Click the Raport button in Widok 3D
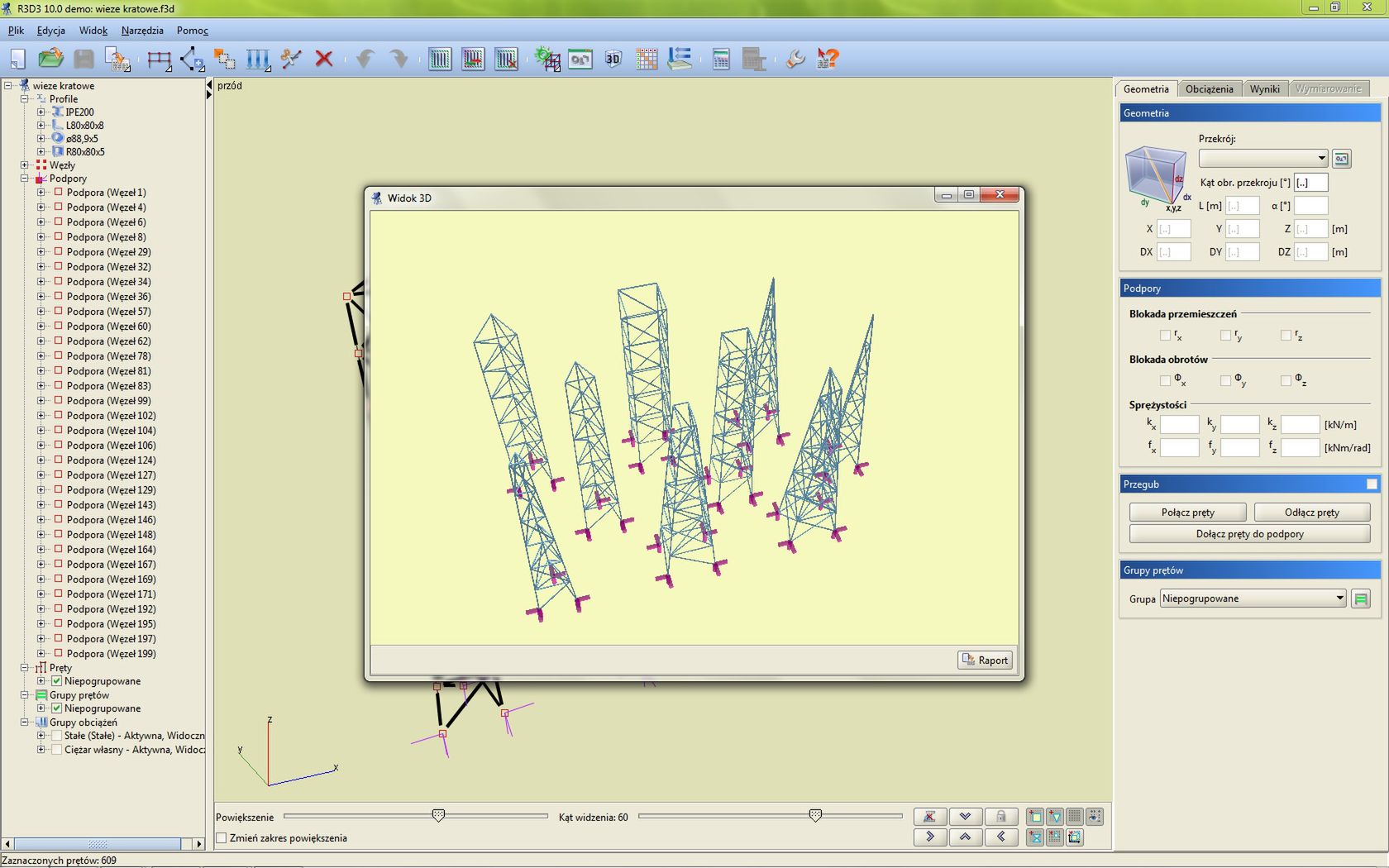The image size is (1389, 868). click(985, 660)
